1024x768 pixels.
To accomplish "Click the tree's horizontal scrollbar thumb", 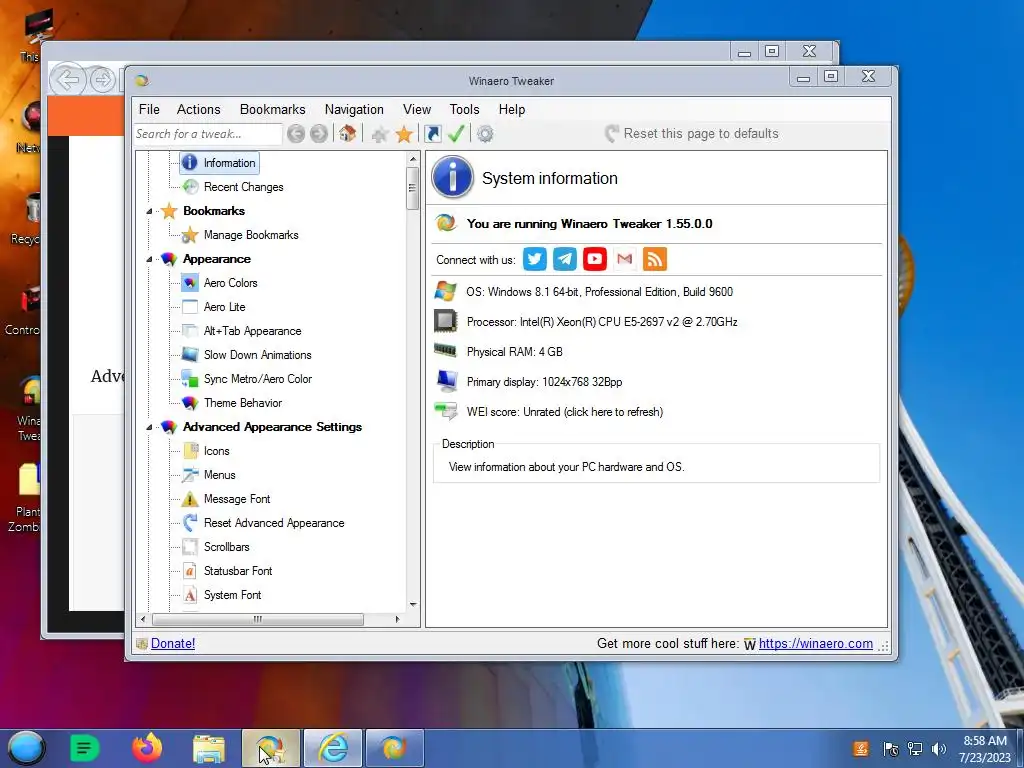I will click(x=258, y=619).
